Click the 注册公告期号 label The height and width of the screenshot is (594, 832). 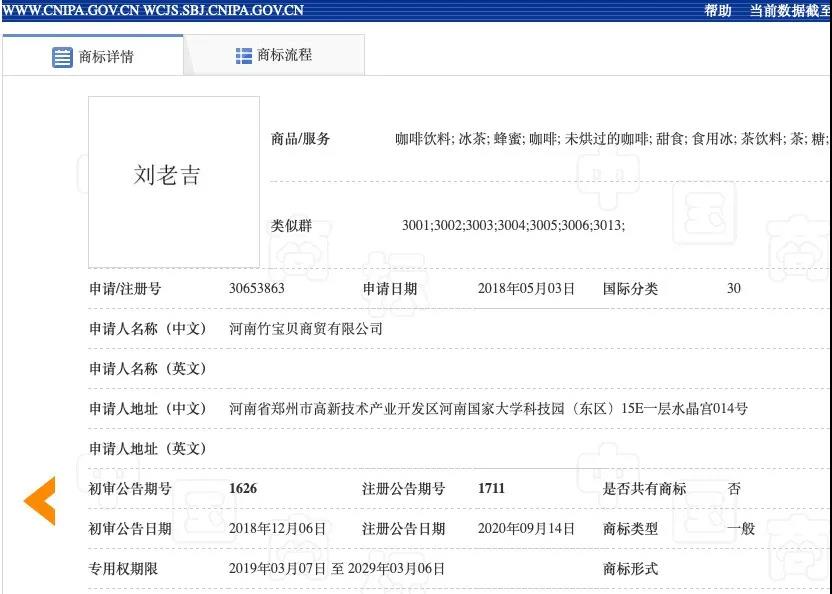tap(403, 488)
